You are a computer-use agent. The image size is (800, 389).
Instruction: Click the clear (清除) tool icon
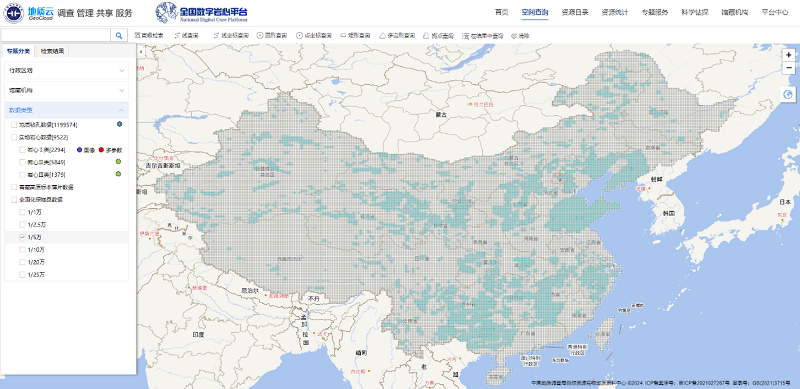[x=514, y=36]
